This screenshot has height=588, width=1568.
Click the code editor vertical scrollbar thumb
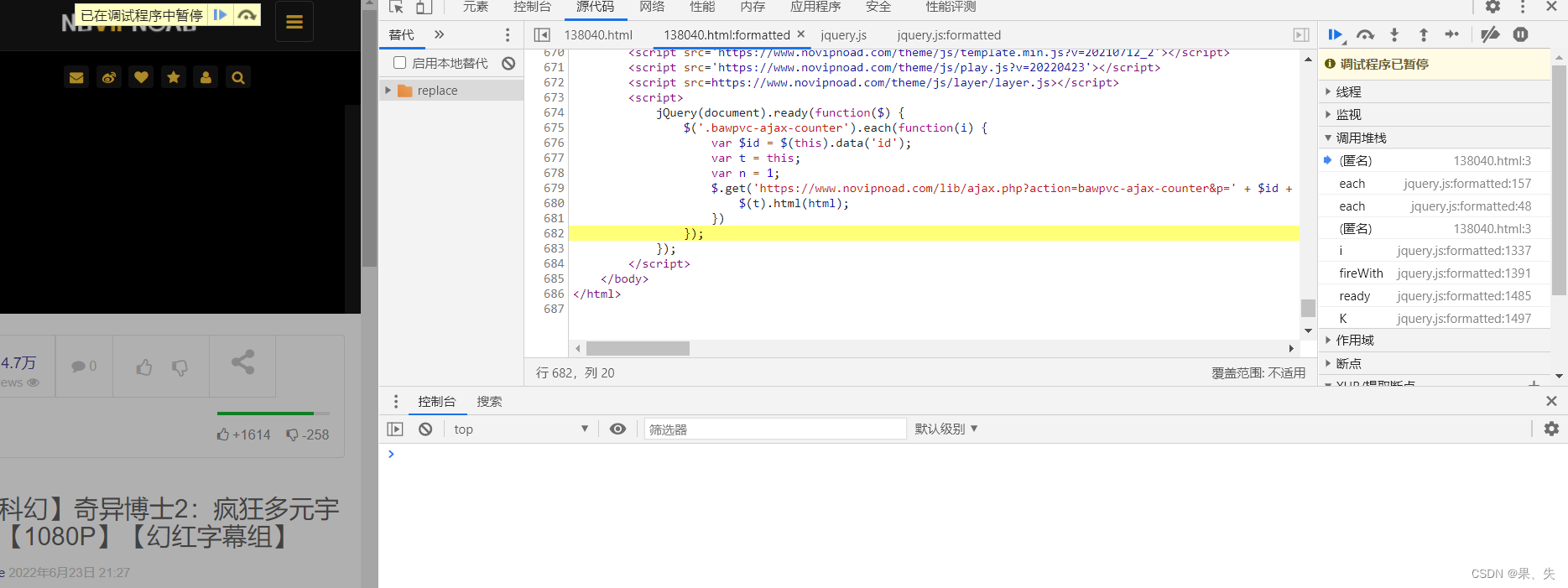(x=1308, y=308)
